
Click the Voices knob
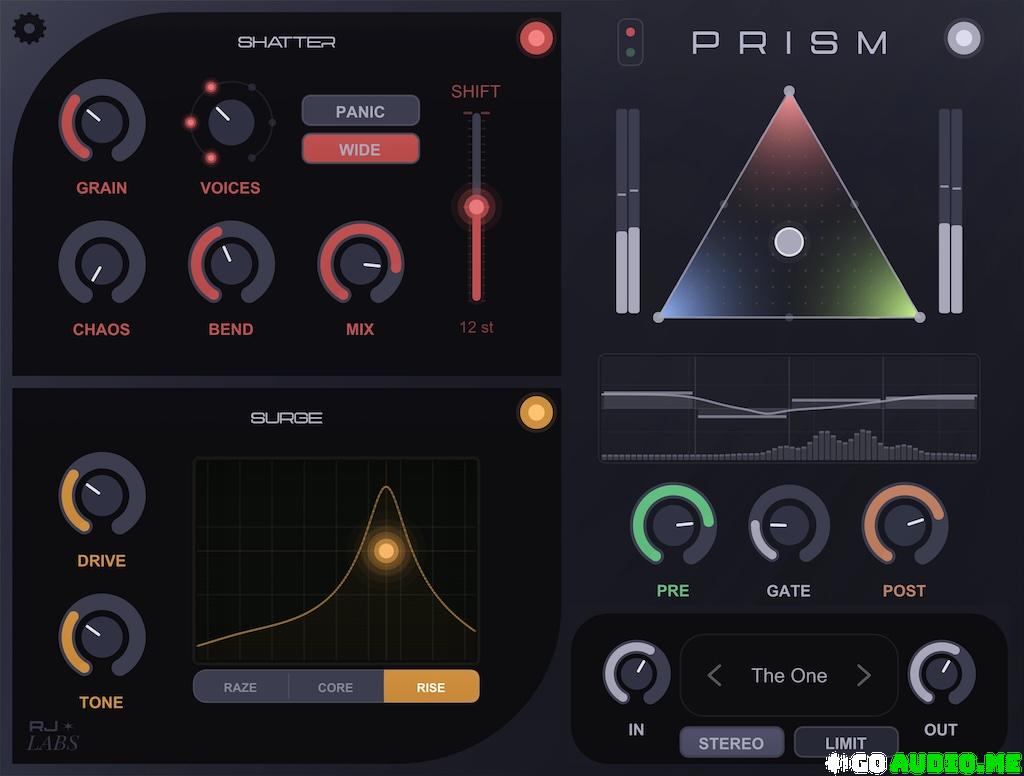coord(231,122)
